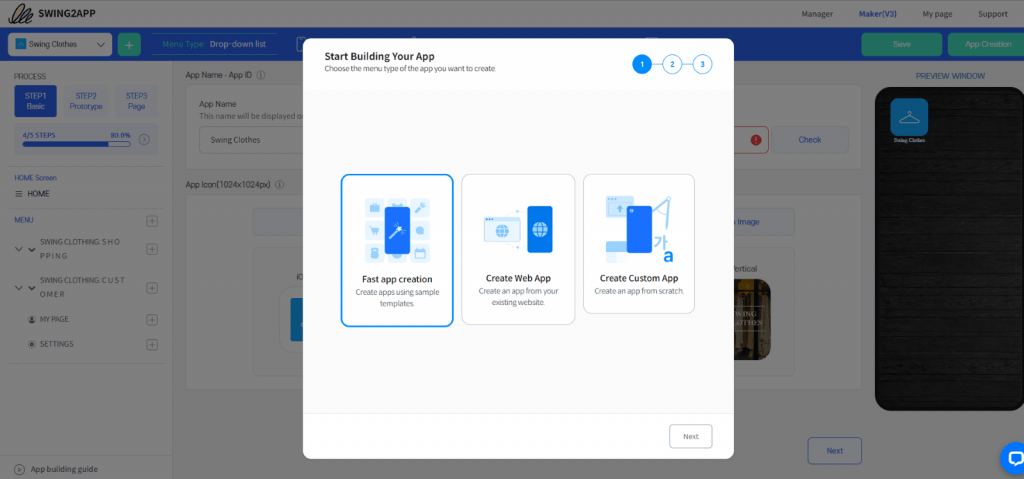Select the Fast app creation option
The width and height of the screenshot is (1024, 479).
pos(397,250)
